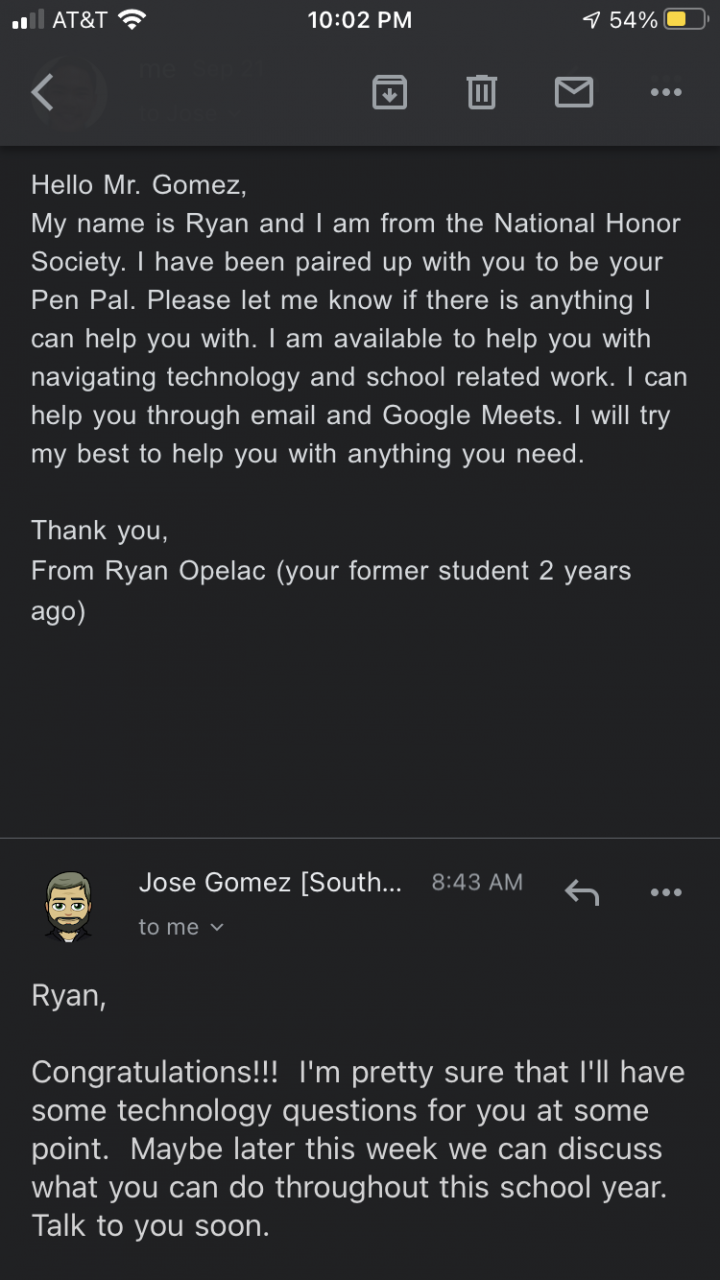Go back using the back arrow
The height and width of the screenshot is (1280, 720).
[x=42, y=93]
